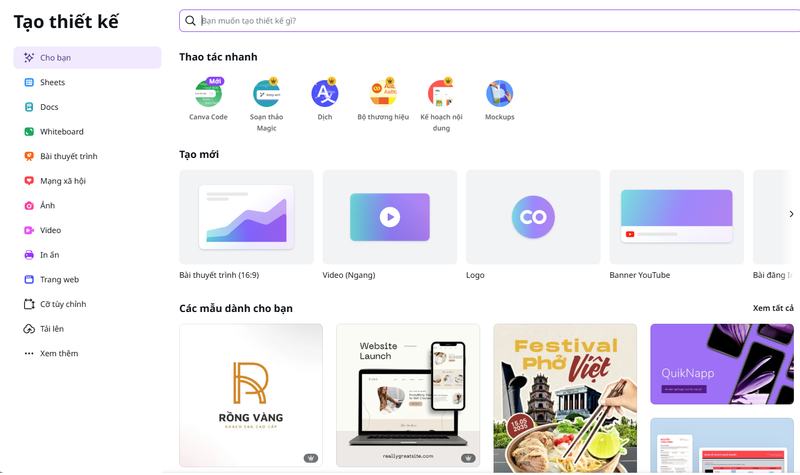Viewport: 800px width, 475px height.
Task: Click the Video (Ngang) caption text
Action: (349, 276)
